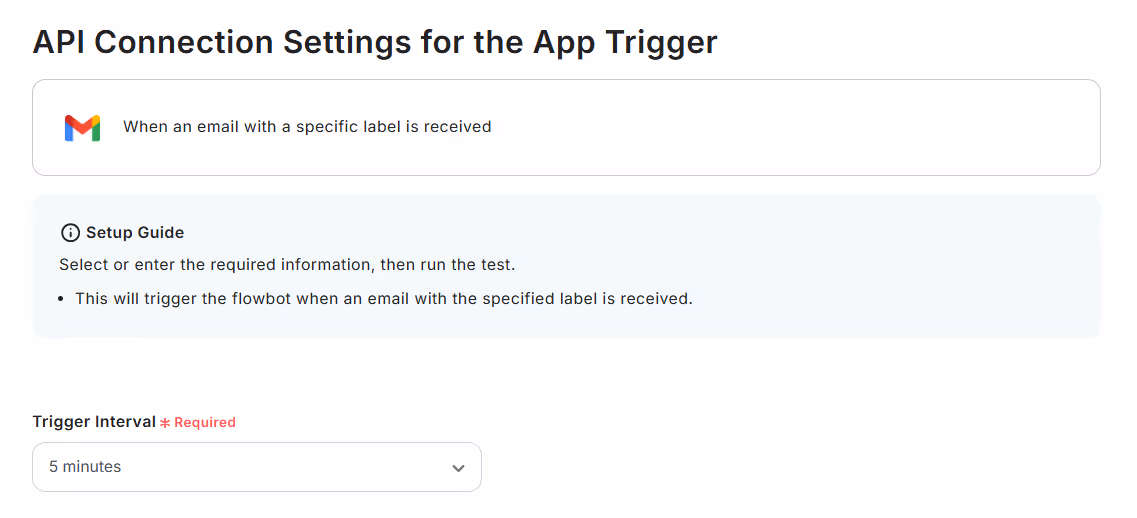Screen dimensions: 1137x518
Task: Click the bullet point in the Setup Guide
Action: point(64,299)
